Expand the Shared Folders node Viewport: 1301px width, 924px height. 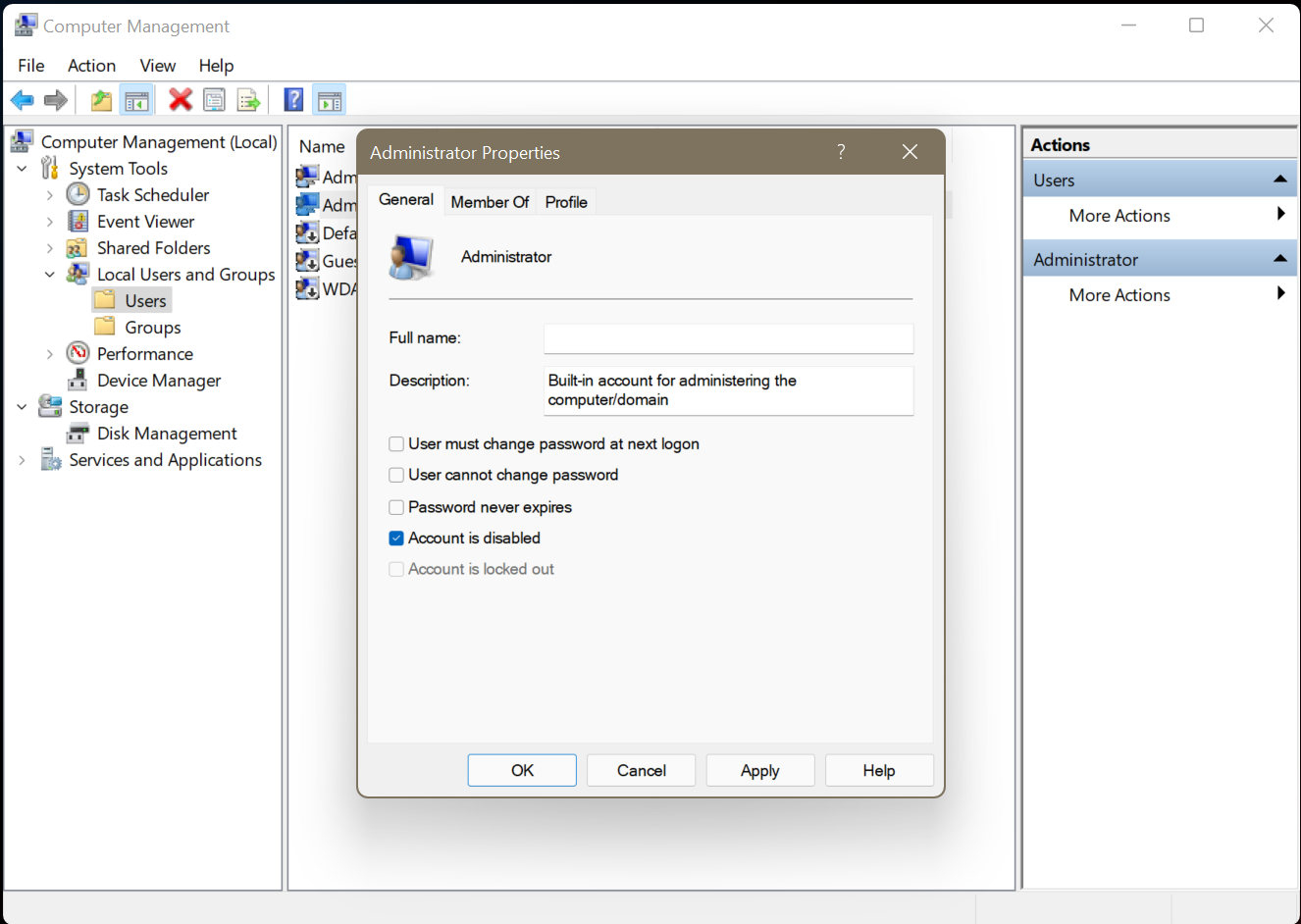tap(49, 248)
